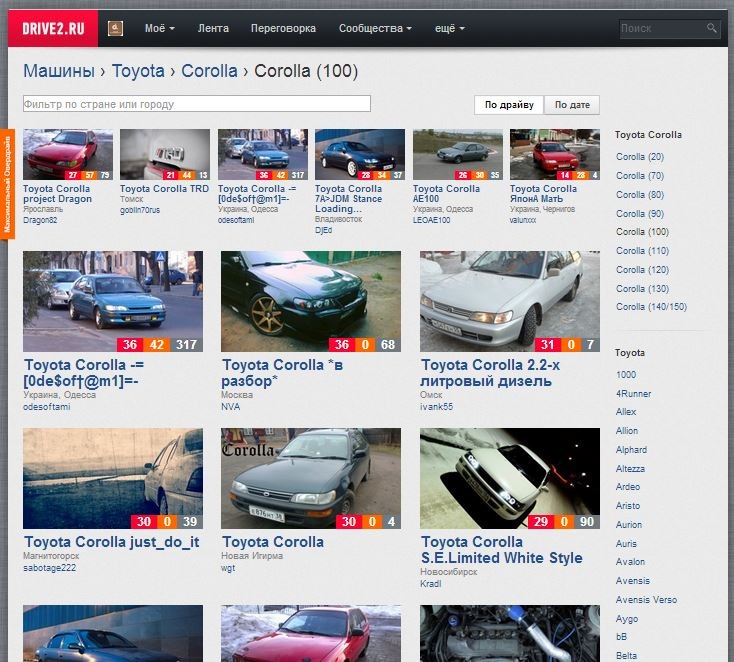Select Corolla (20) in the sidebar
Viewport: 734px width, 662px height.
click(x=640, y=157)
